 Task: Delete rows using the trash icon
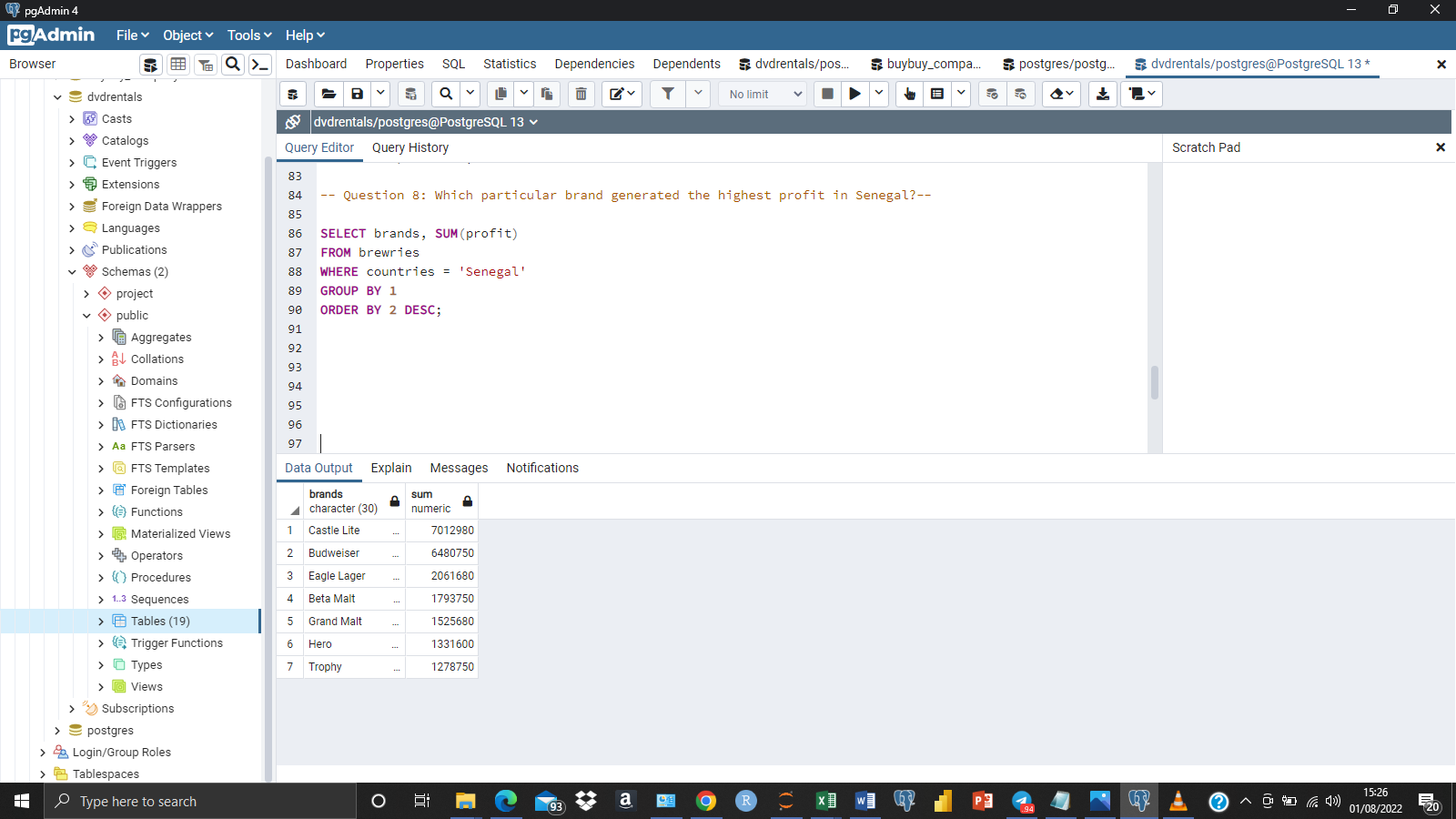point(581,94)
